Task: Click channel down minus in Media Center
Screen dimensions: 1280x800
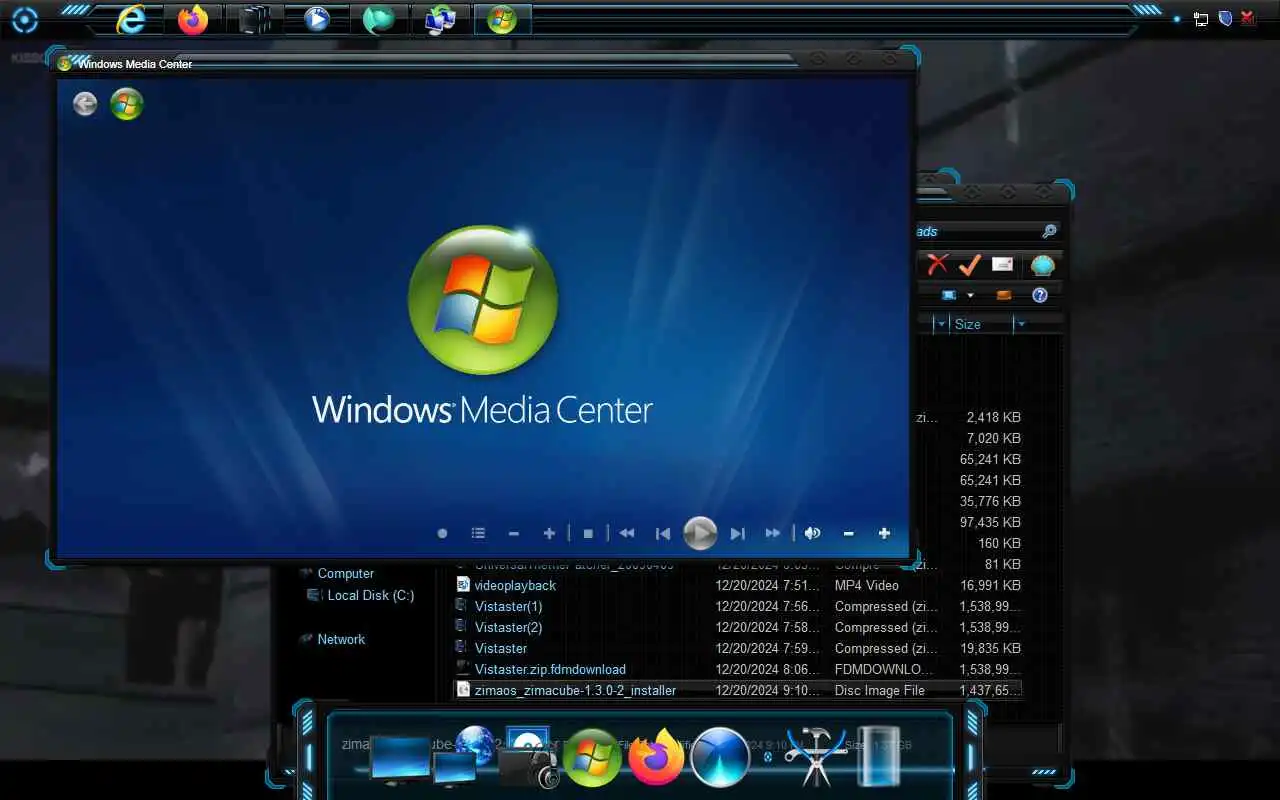Action: (x=514, y=533)
